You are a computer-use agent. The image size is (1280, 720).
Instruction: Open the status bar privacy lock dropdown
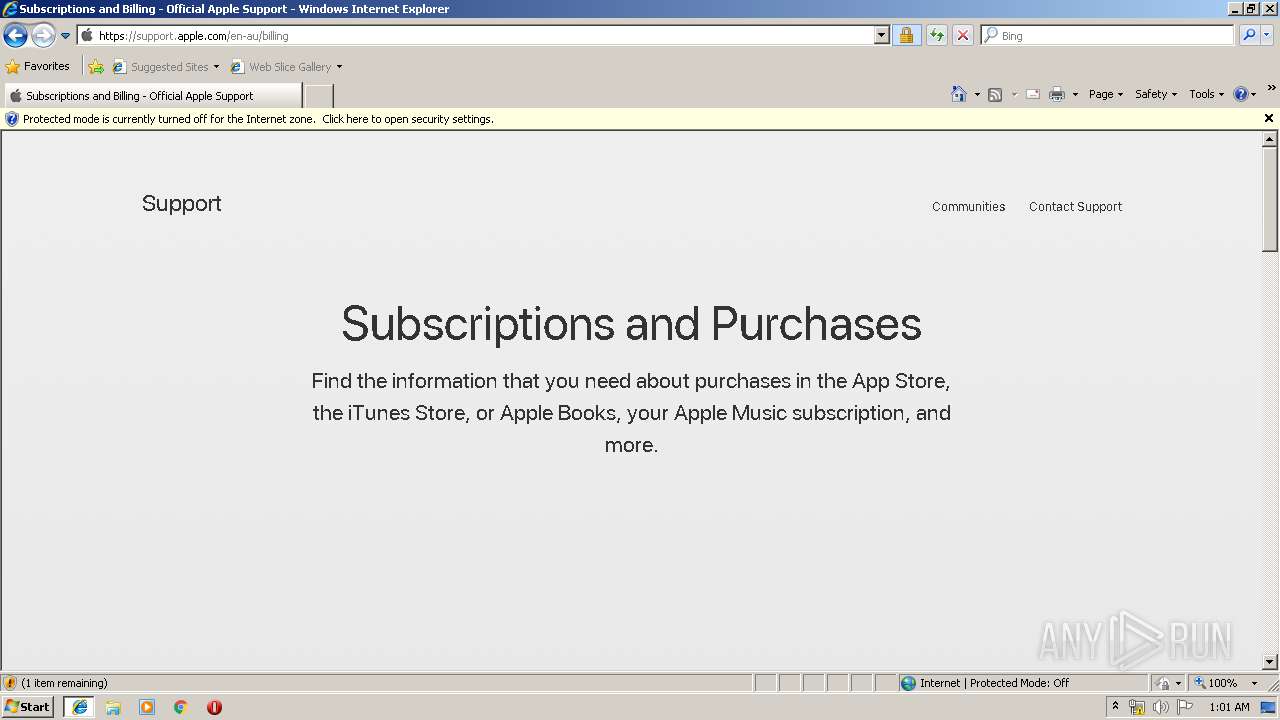coord(1168,683)
